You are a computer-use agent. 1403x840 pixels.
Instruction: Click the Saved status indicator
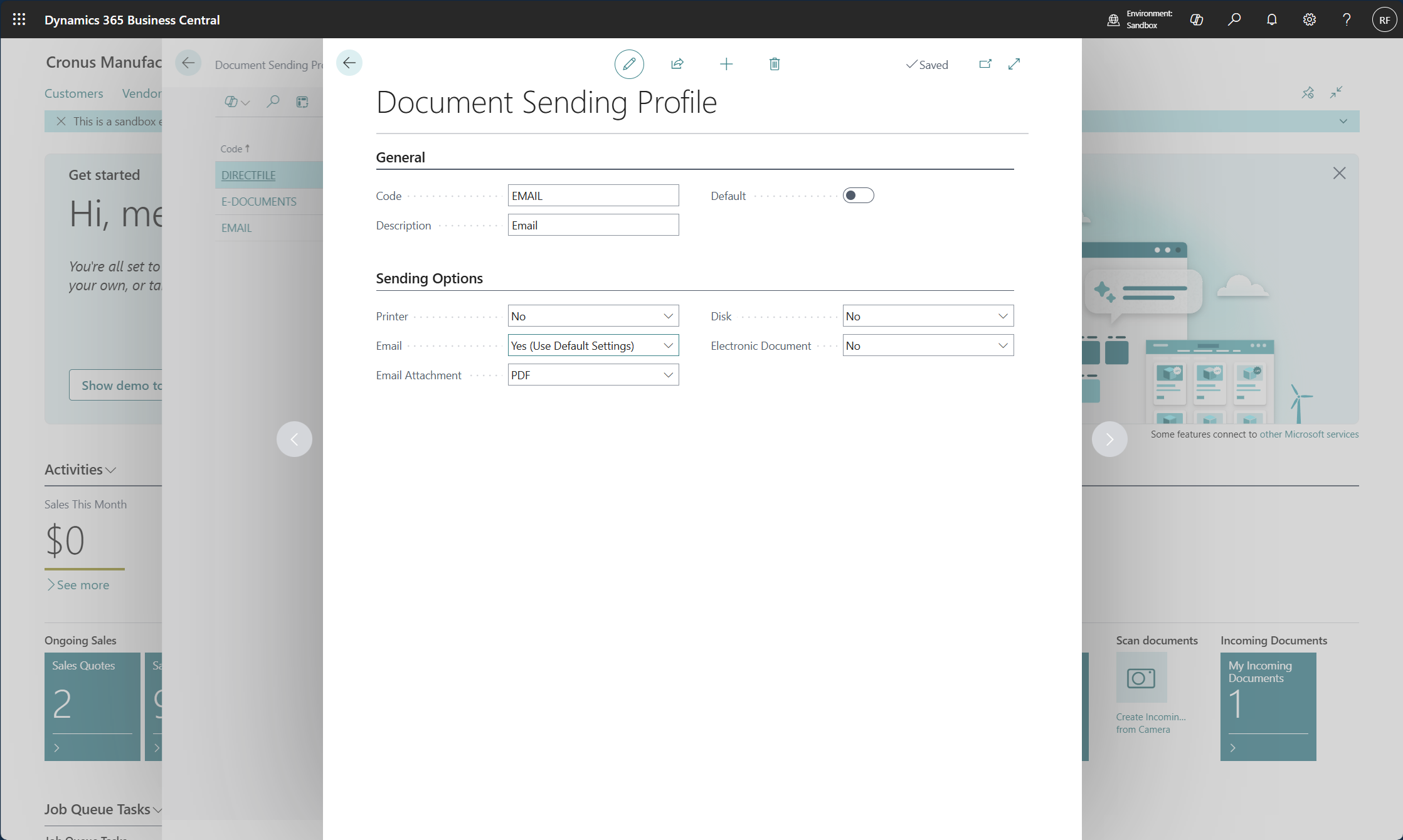(927, 65)
